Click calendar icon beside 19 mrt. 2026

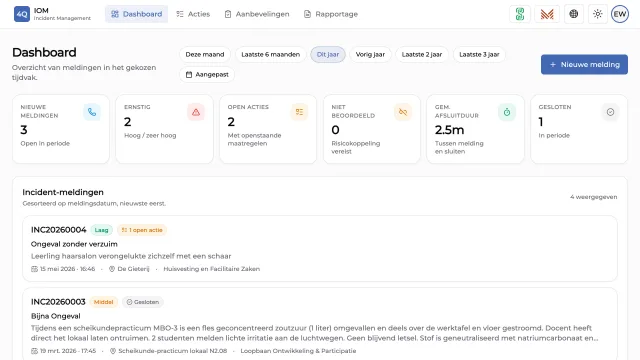pos(34,351)
